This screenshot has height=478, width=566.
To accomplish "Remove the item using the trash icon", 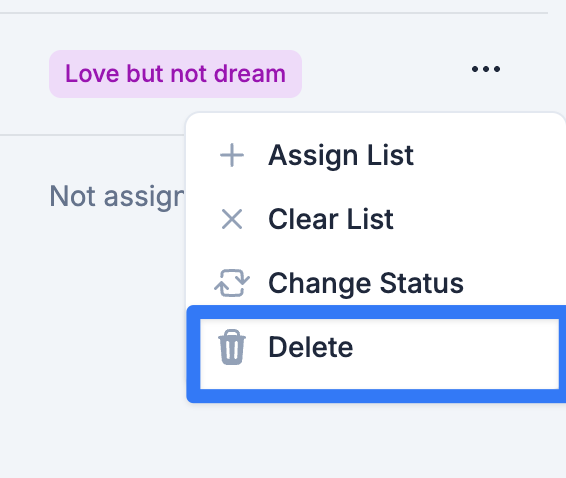I will 232,347.
